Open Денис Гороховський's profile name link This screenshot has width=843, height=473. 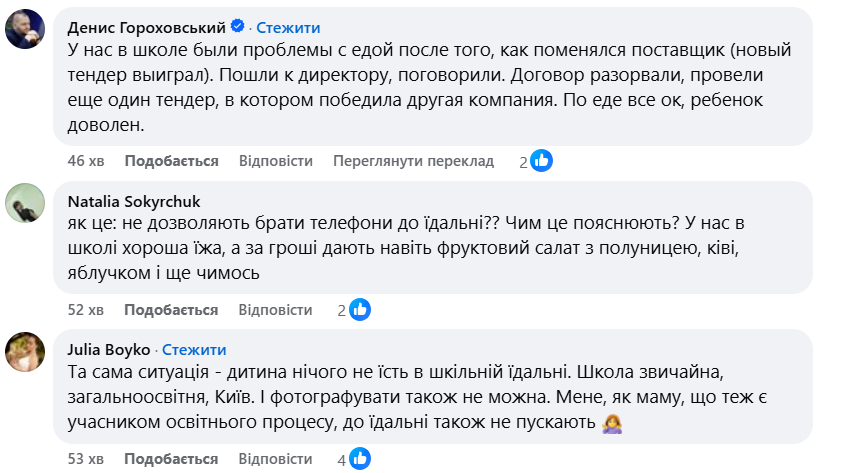tap(148, 25)
